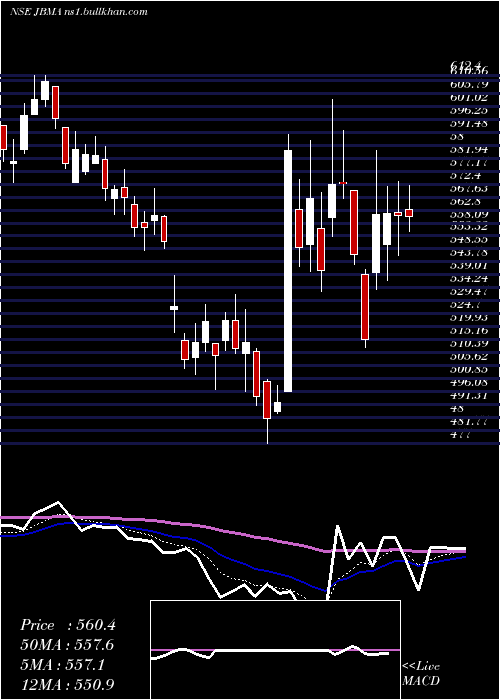Image resolution: width=500 pixels, height=700 pixels.
Task: Click the 519.93 price axis label
Action: click(469, 317)
